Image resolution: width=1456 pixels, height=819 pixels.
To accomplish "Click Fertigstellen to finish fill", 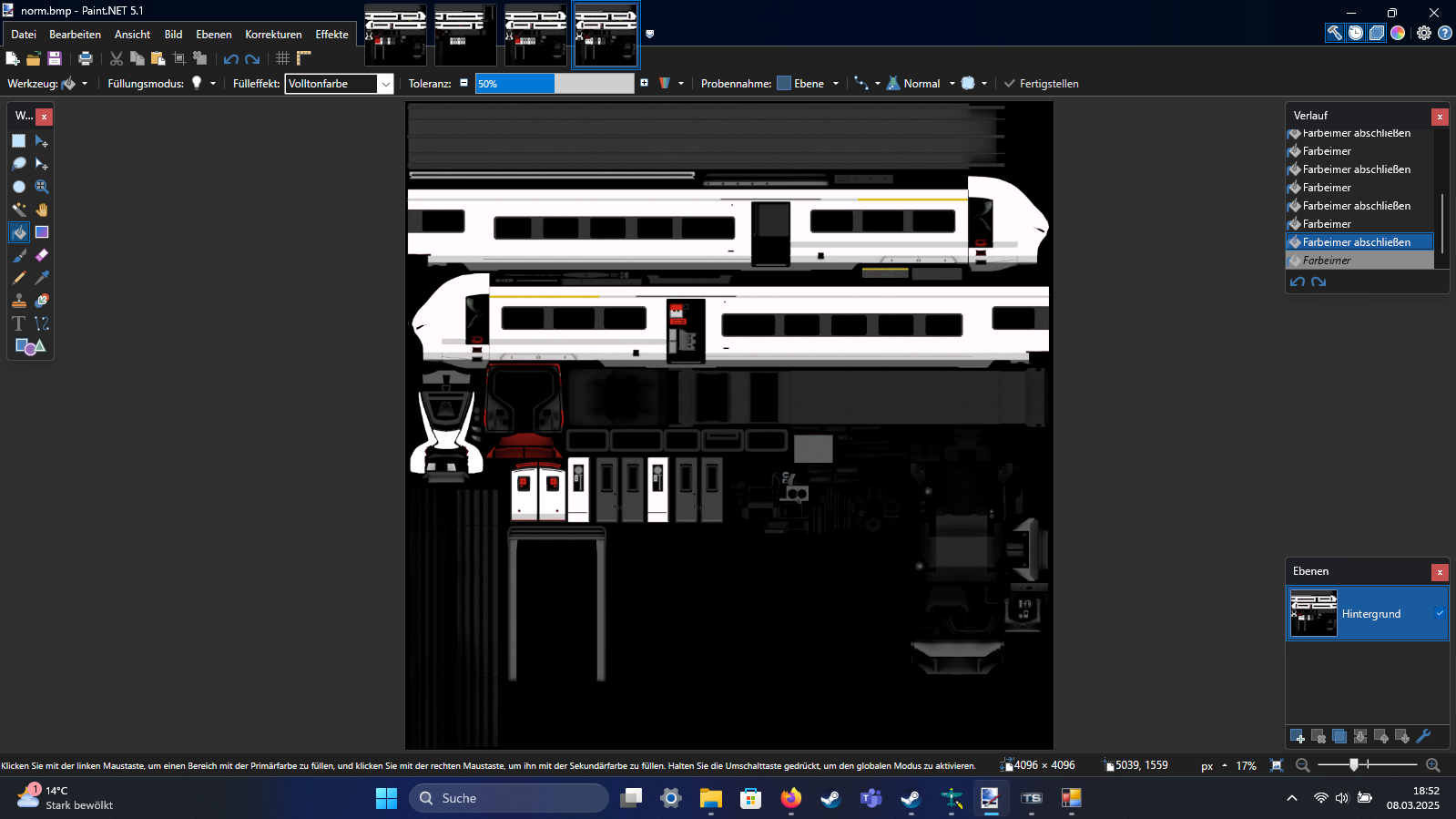I will (1041, 83).
